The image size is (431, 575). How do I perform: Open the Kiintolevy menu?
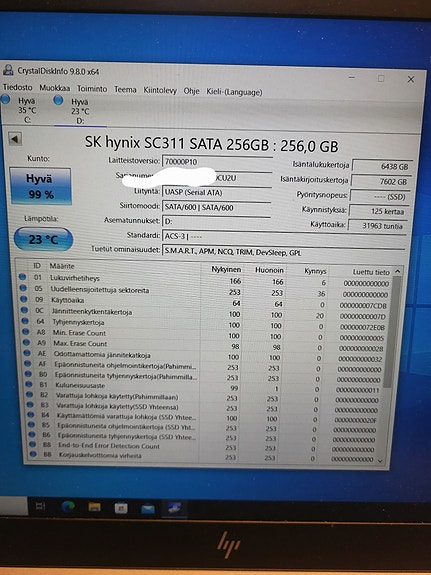tap(160, 90)
